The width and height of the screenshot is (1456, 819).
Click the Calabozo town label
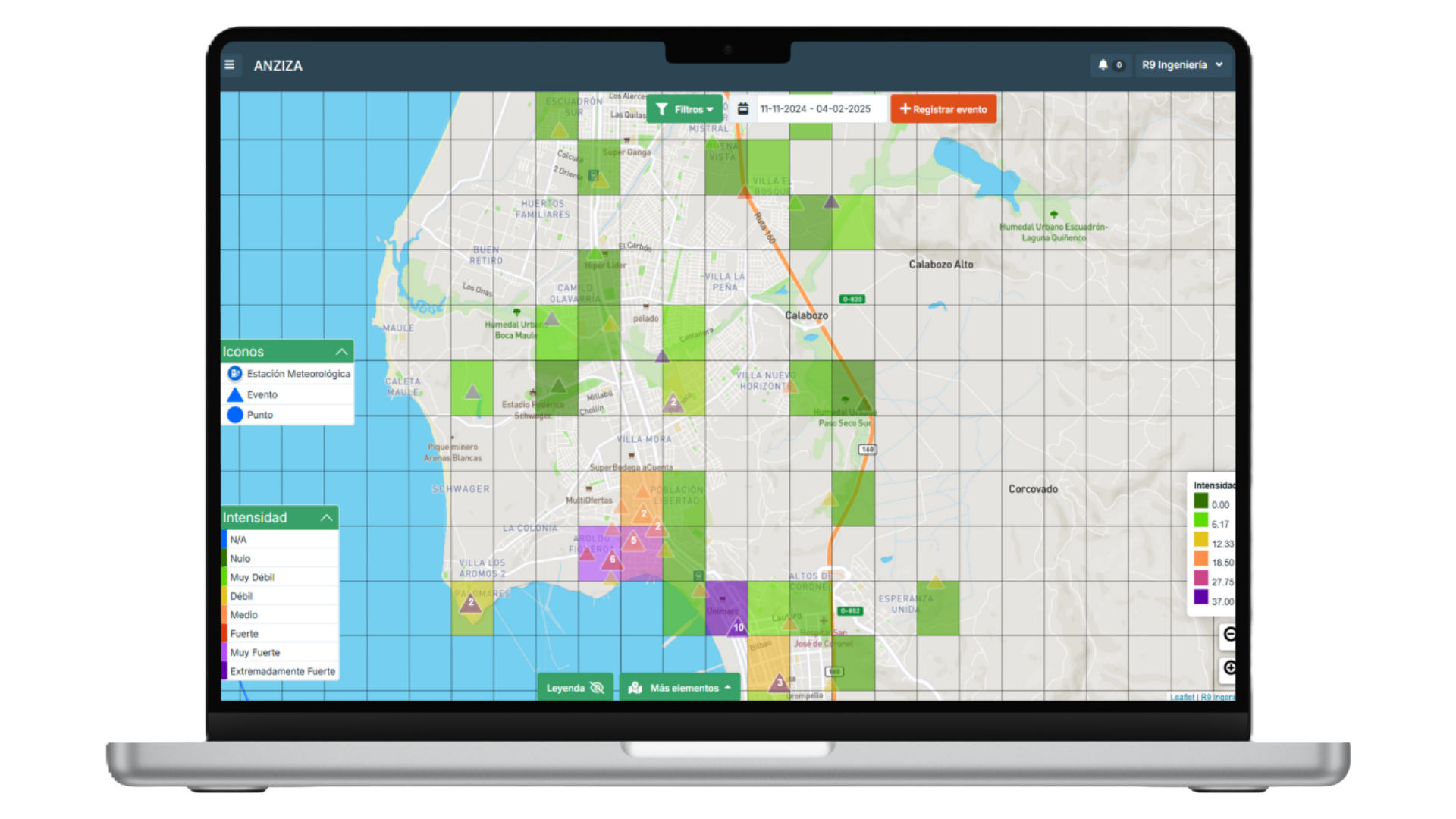click(x=806, y=315)
